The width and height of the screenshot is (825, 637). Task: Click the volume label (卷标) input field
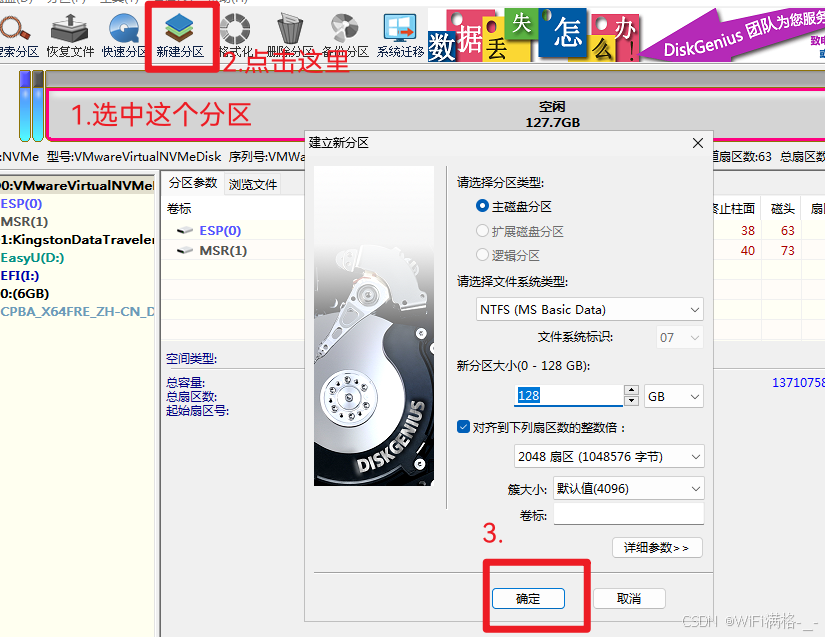point(628,514)
